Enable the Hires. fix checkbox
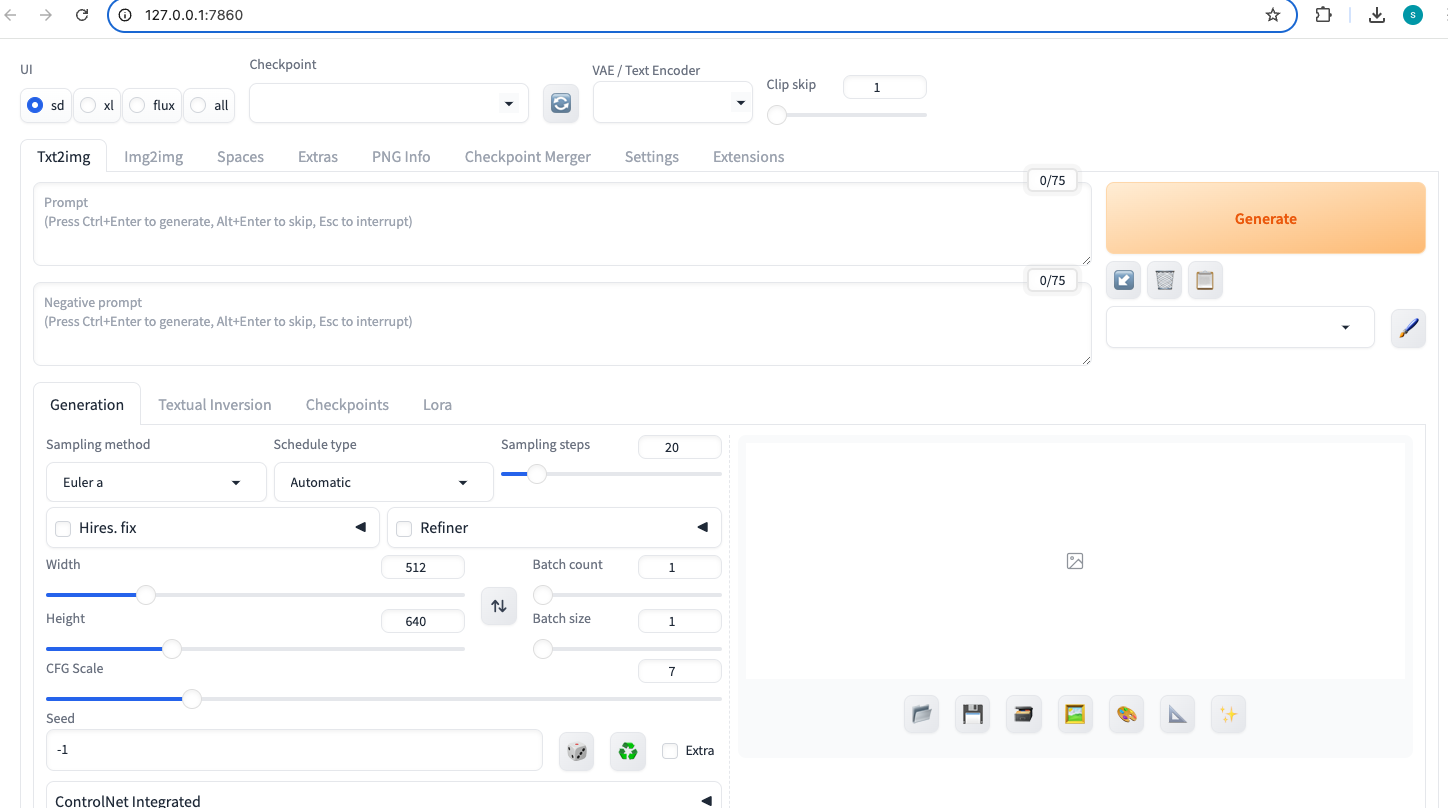Viewport: 1448px width, 808px height. pyautogui.click(x=63, y=529)
